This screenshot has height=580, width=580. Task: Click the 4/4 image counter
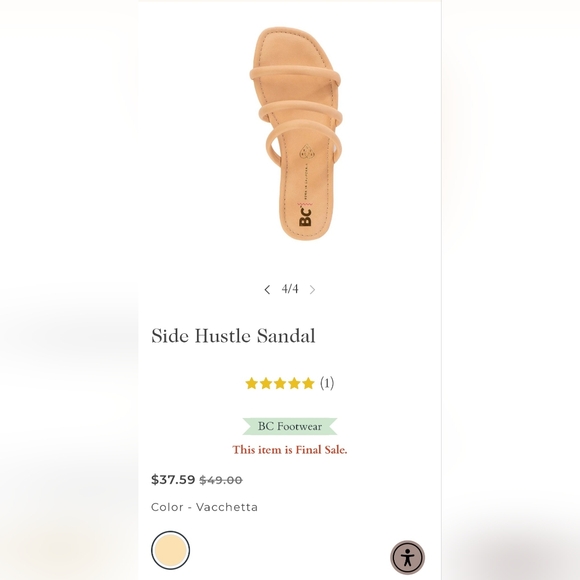click(290, 289)
